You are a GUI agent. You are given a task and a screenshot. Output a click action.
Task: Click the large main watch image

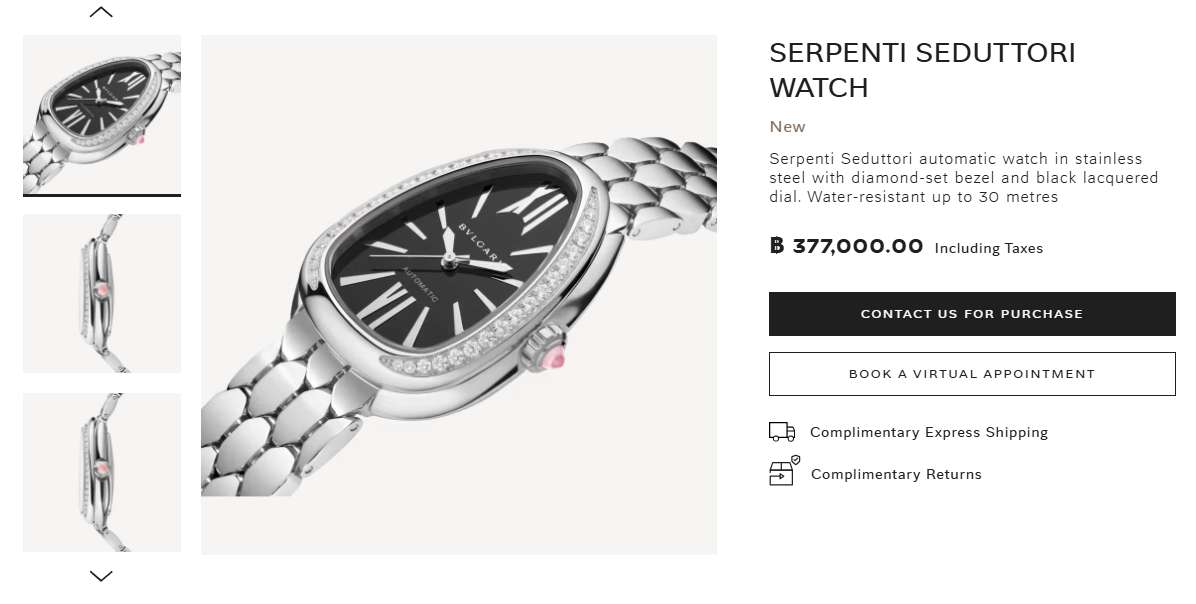point(459,294)
